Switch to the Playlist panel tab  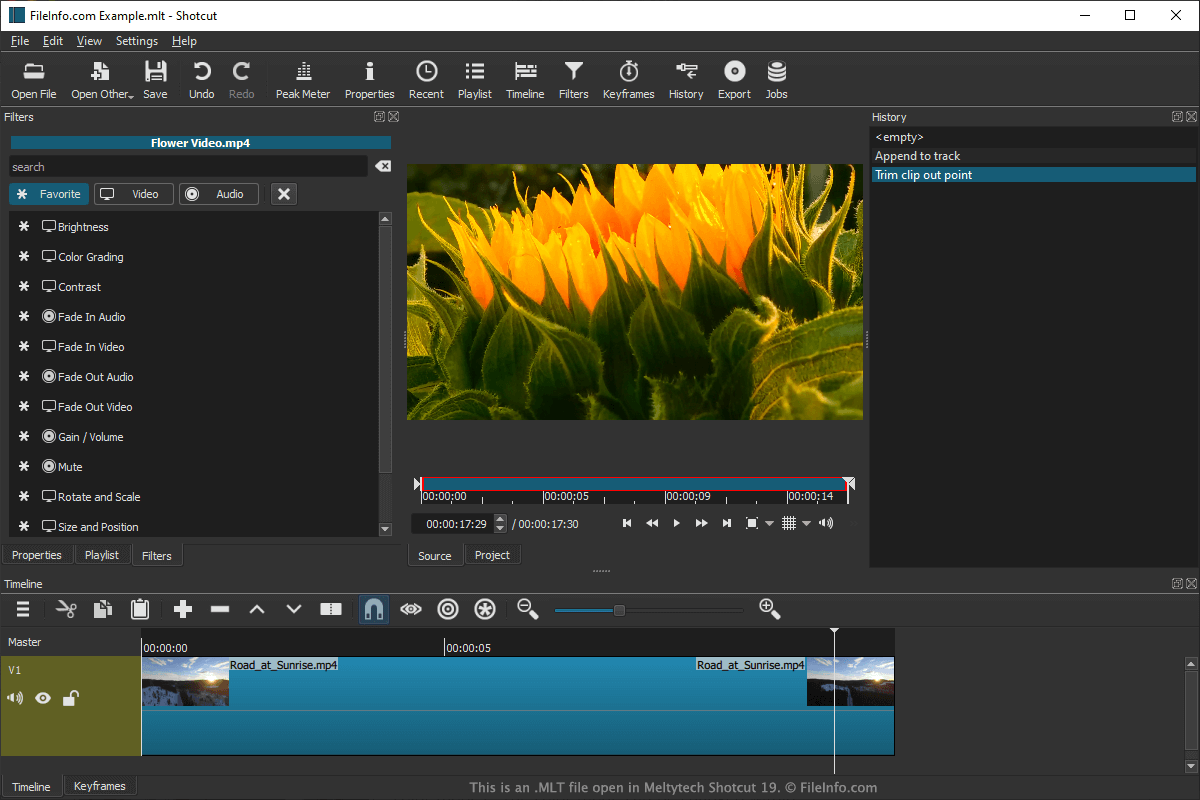tap(101, 555)
